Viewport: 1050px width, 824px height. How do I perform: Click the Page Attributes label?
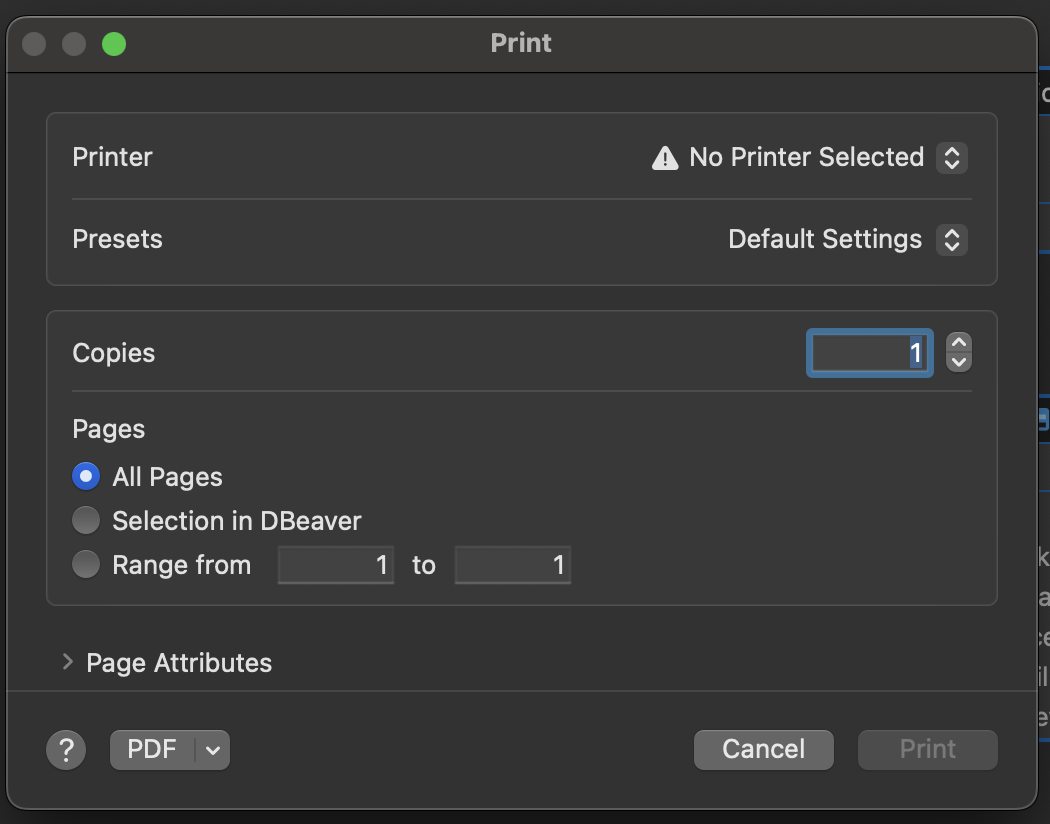coord(179,663)
